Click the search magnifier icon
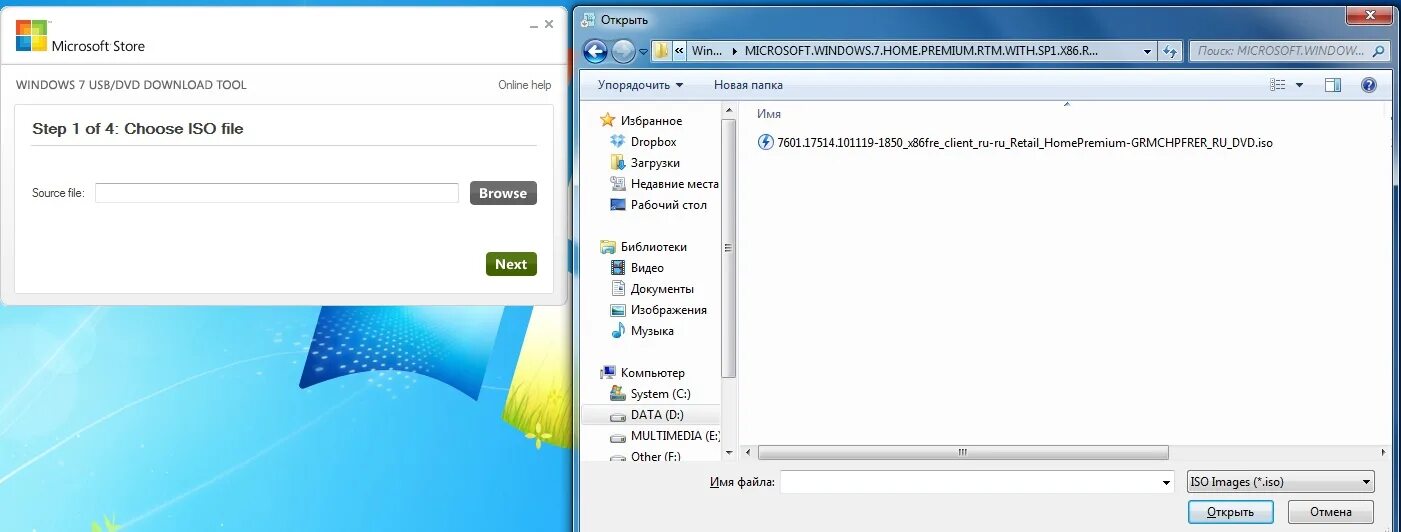The height and width of the screenshot is (532, 1401). coord(1380,50)
